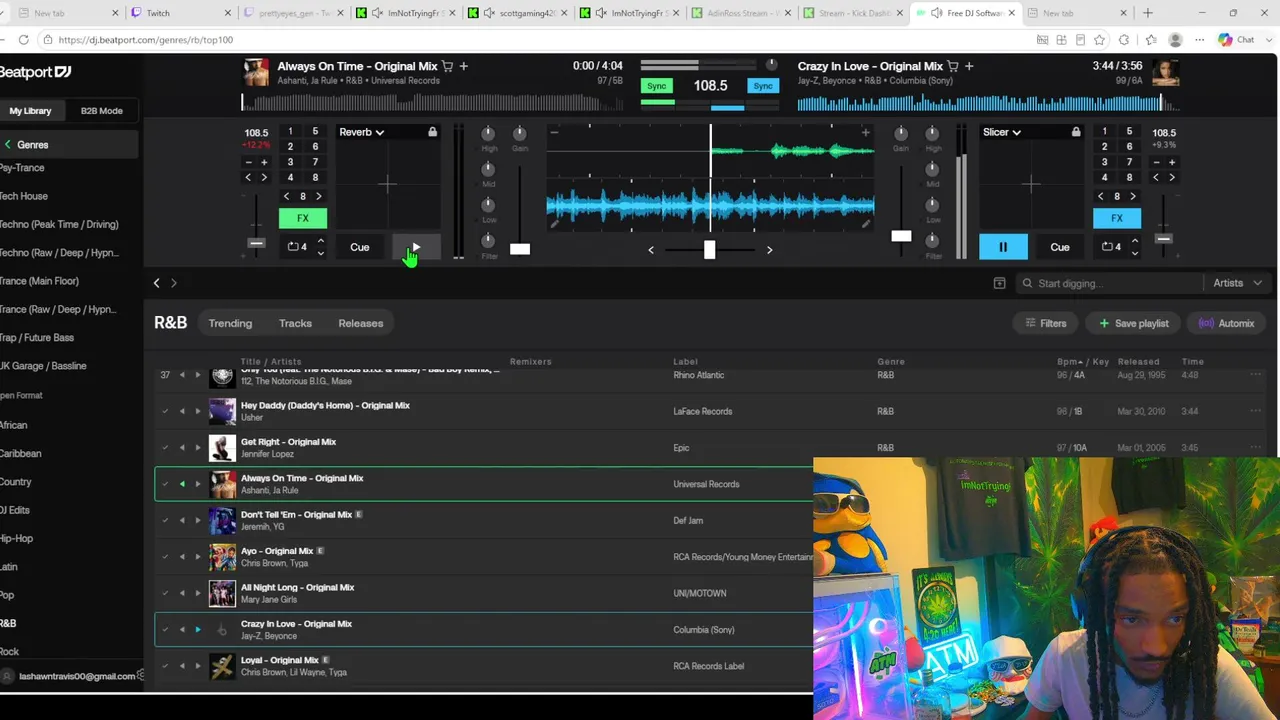Open the queue icon beside search

[x=999, y=283]
